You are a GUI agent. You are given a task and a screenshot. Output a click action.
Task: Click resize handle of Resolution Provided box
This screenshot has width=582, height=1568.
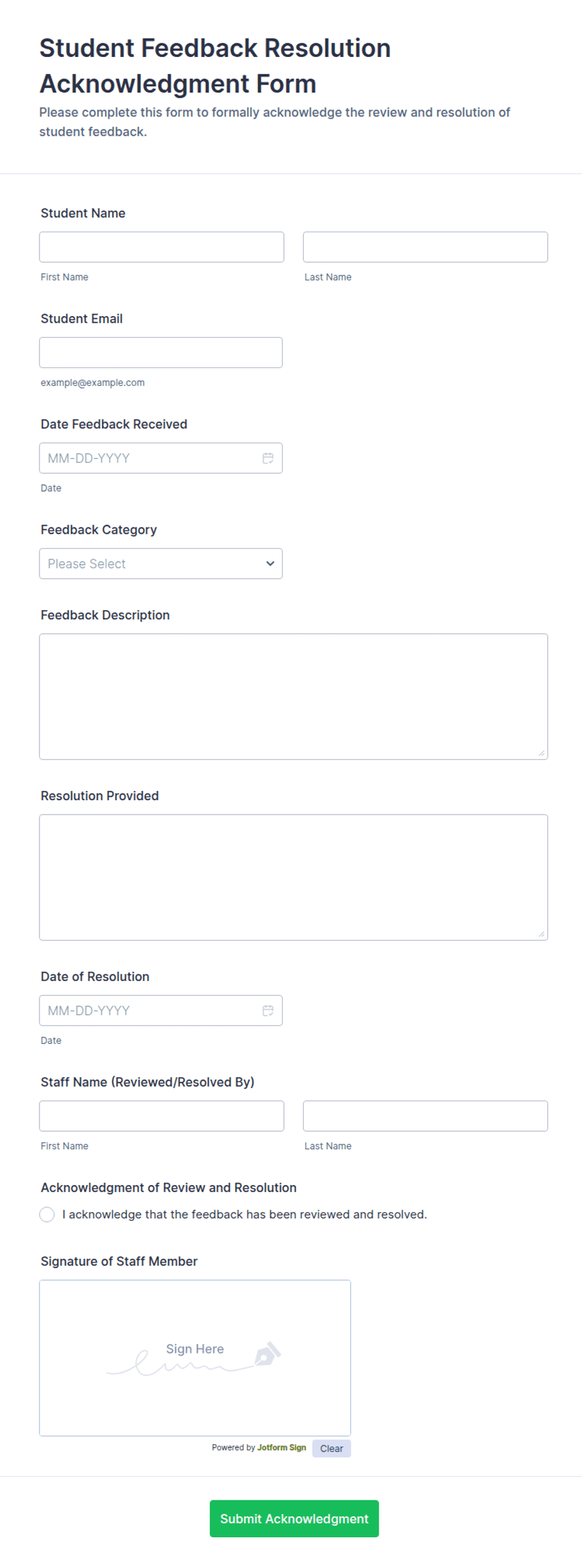pos(541,934)
